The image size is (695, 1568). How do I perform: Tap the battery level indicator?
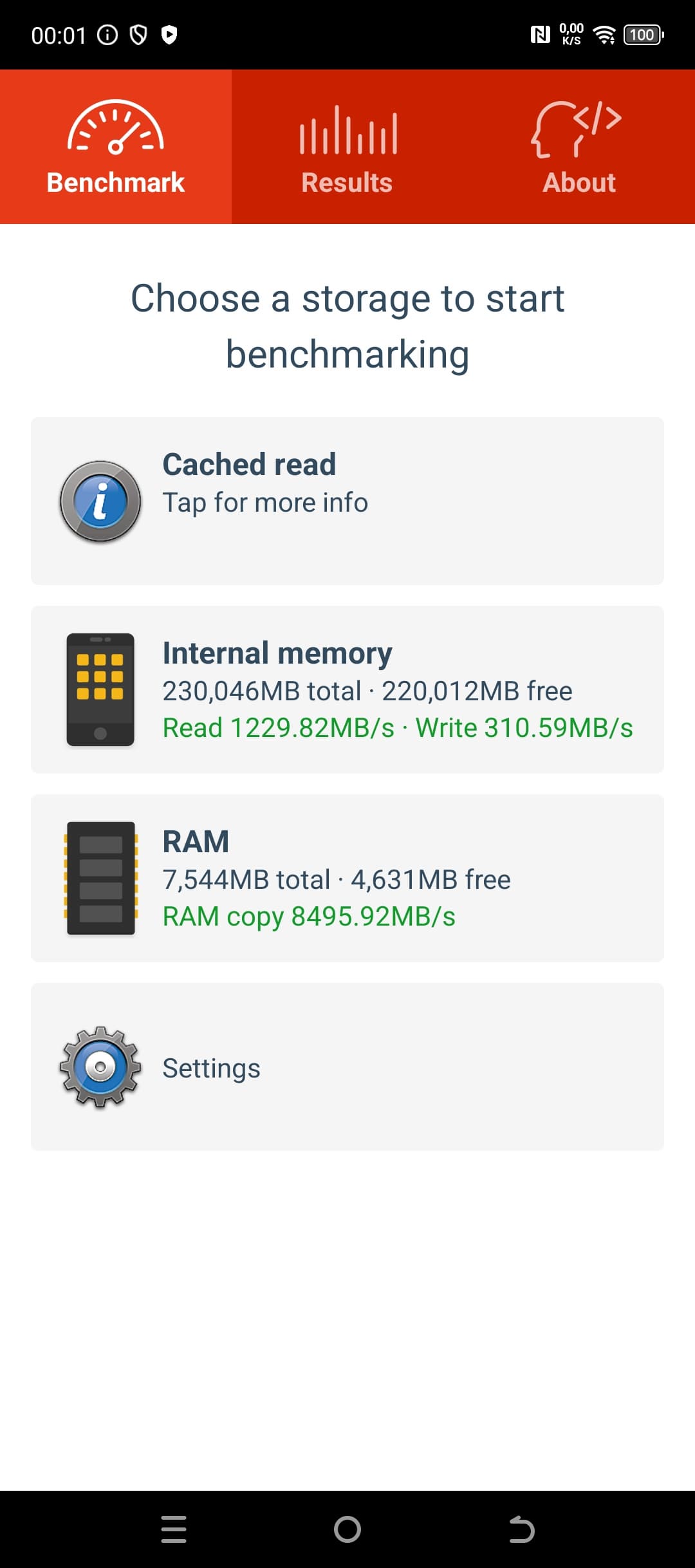click(x=643, y=35)
